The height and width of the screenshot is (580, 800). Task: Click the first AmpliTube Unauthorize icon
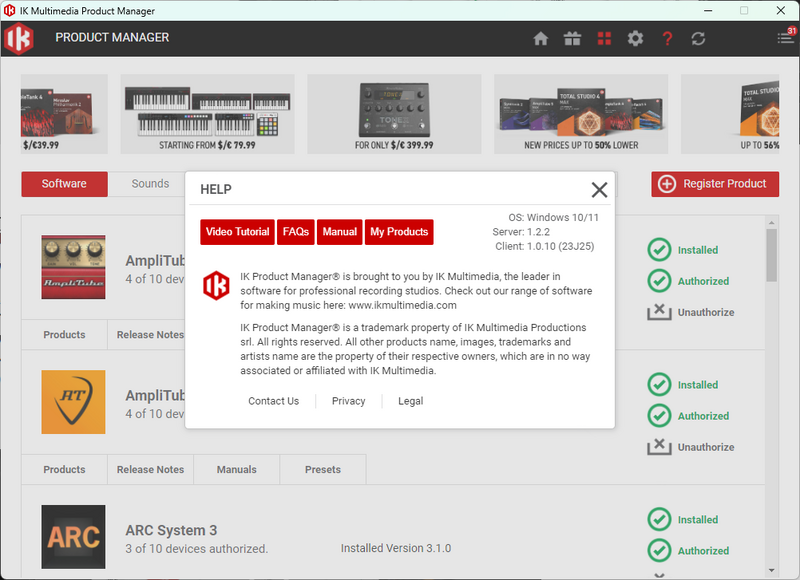point(659,312)
